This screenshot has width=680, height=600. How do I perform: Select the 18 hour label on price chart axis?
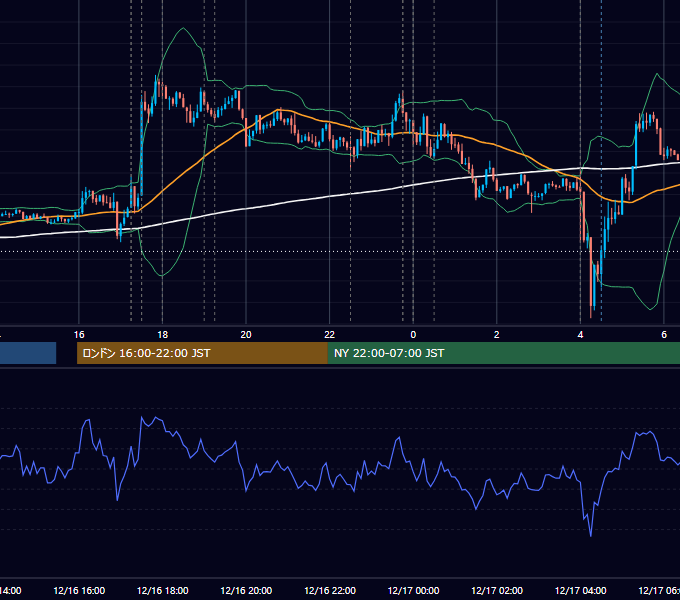163,335
